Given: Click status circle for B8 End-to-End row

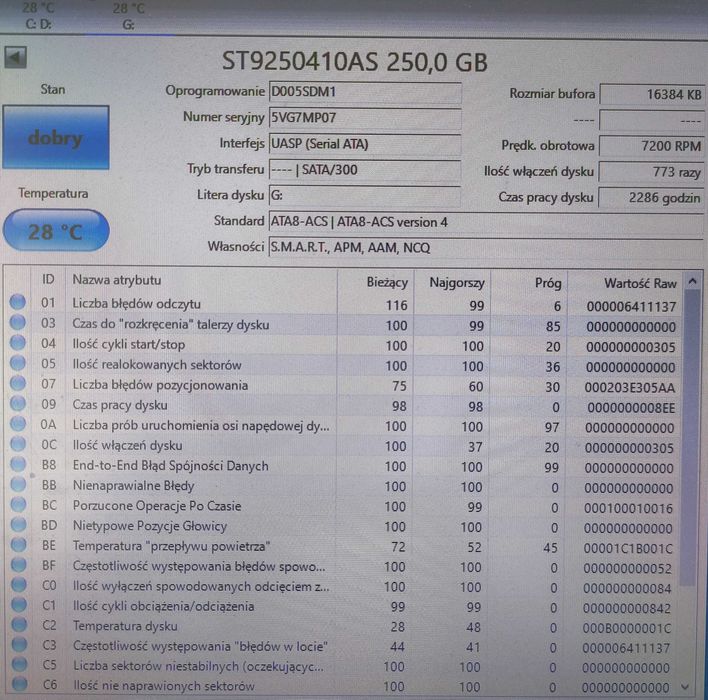Looking at the screenshot, I should (x=18, y=464).
